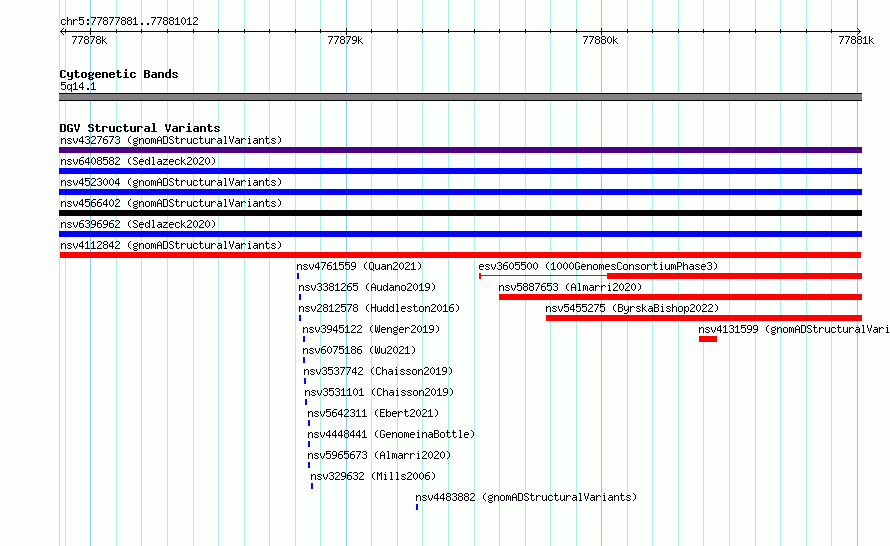Click the 77881k ruler tick label
The height and width of the screenshot is (546, 890).
[856, 40]
